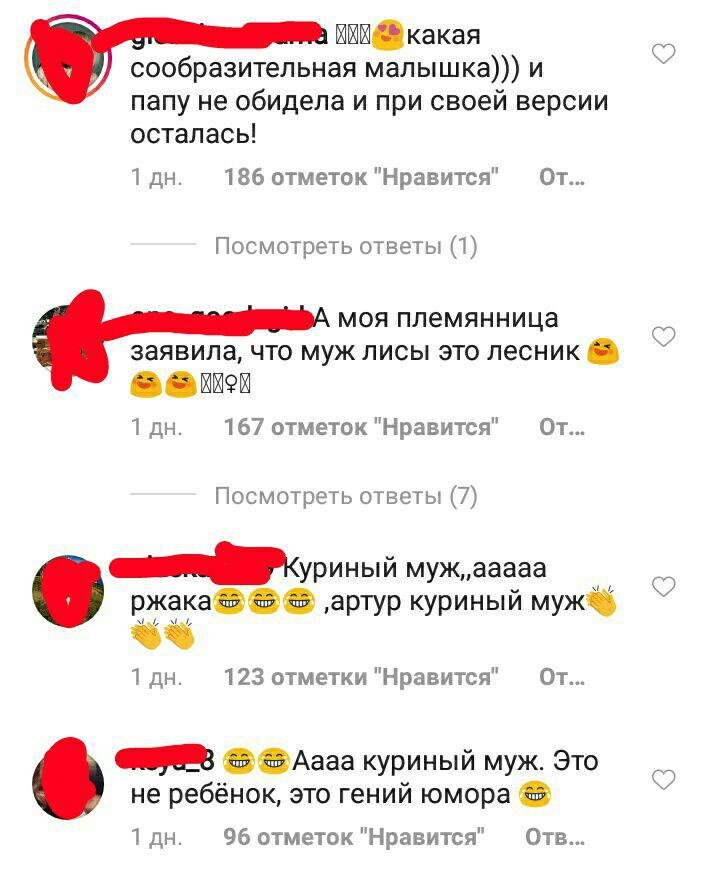The image size is (720, 887).
Task: Tap heart on 'гений юмора' comment
Action: [663, 780]
